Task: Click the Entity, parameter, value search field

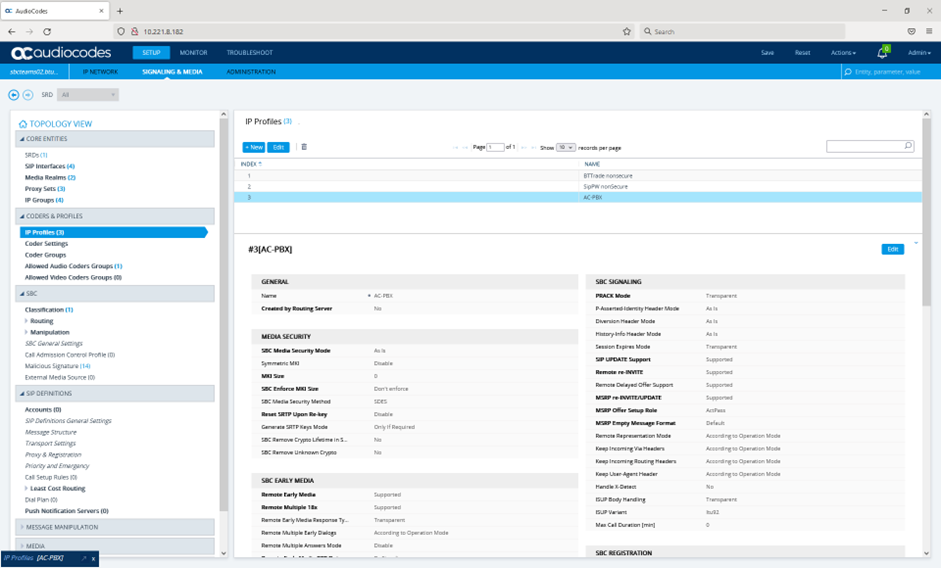Action: click(x=891, y=72)
